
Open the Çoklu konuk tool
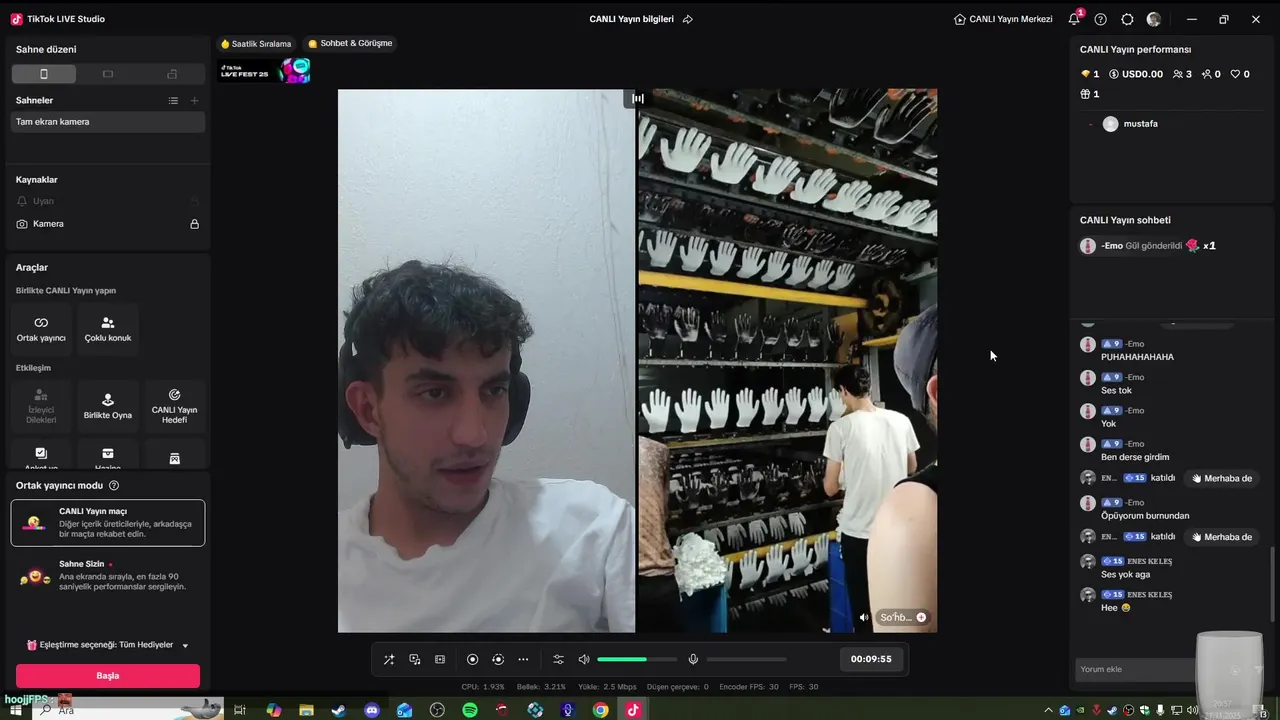(x=108, y=329)
